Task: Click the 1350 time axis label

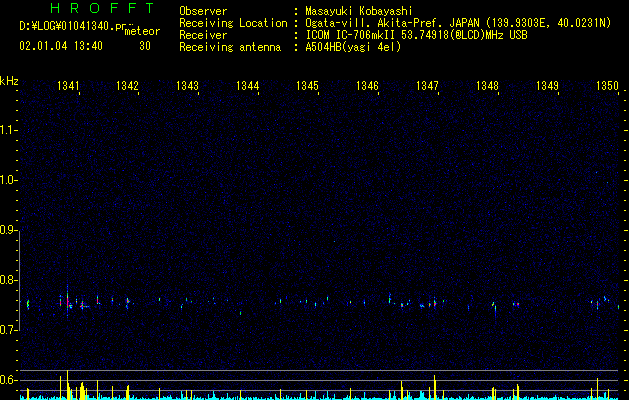Action: 607,85
